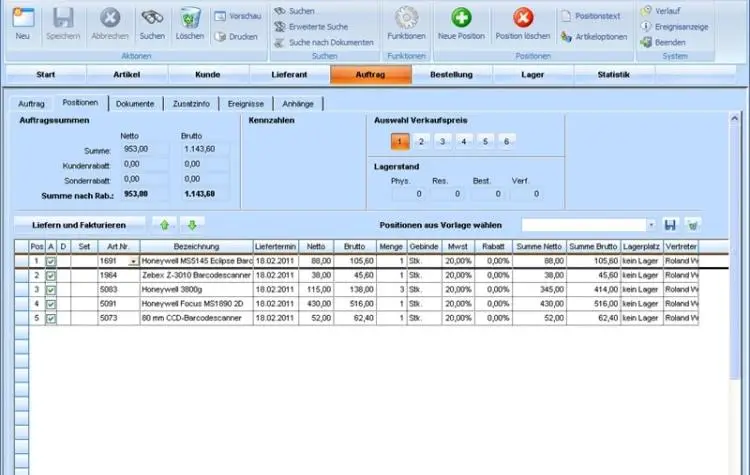Move position up with green arrow
This screenshot has width=750, height=475.
click(164, 225)
